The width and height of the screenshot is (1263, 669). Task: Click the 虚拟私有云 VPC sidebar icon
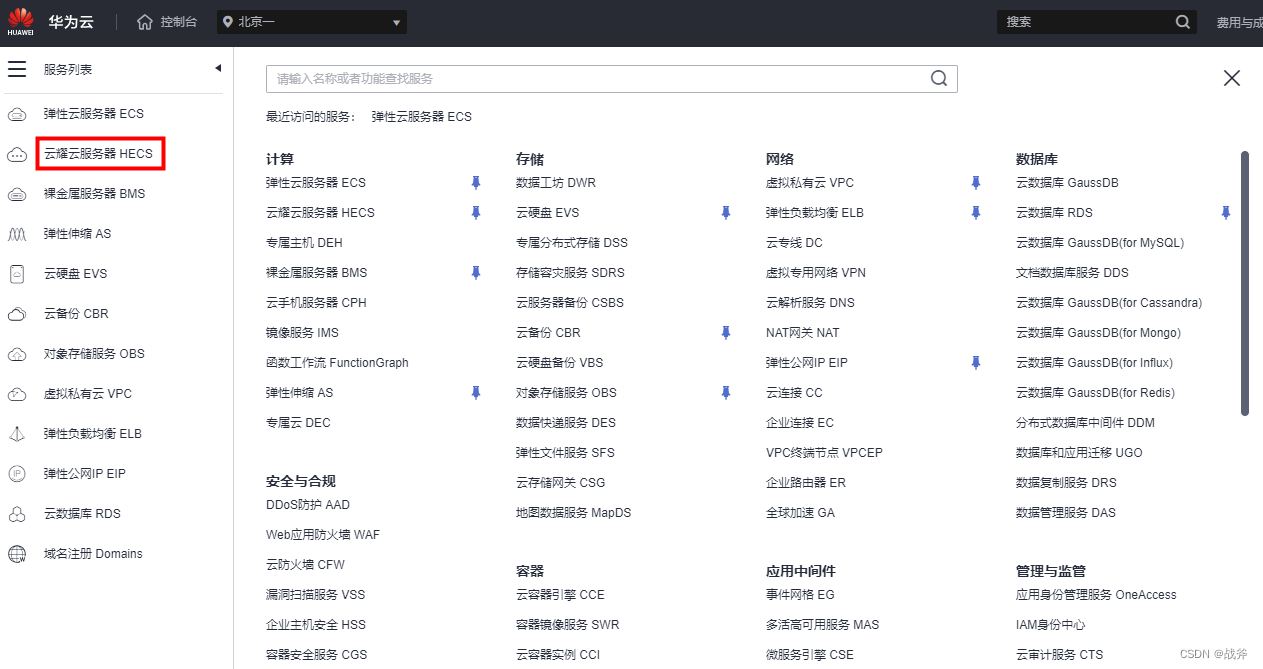click(x=17, y=393)
